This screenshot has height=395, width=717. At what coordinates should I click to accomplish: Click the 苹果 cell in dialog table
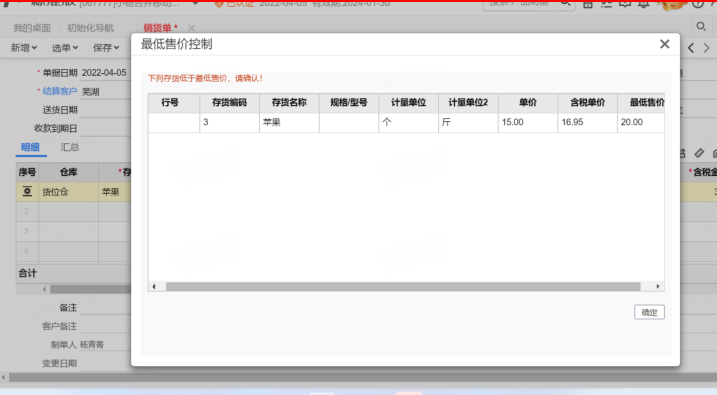[x=289, y=122]
